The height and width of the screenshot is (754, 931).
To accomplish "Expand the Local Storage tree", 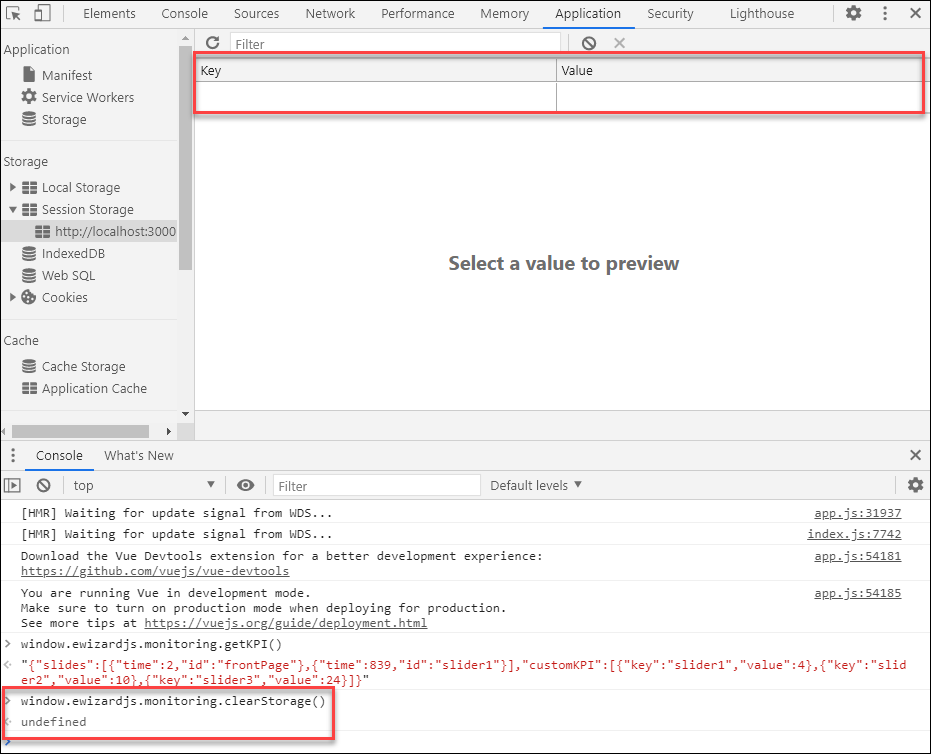I will point(12,187).
